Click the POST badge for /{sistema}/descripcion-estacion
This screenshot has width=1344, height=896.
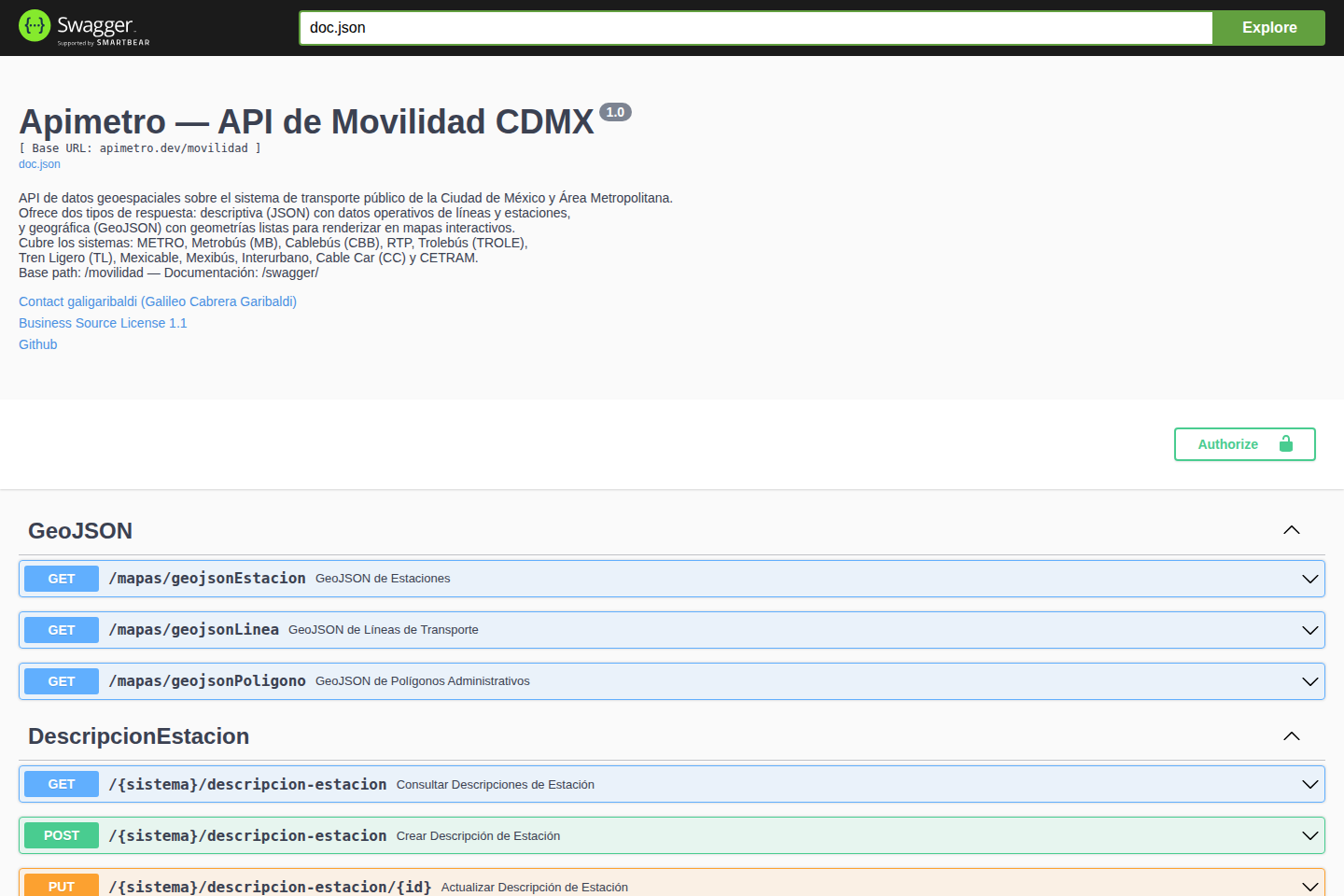click(62, 835)
